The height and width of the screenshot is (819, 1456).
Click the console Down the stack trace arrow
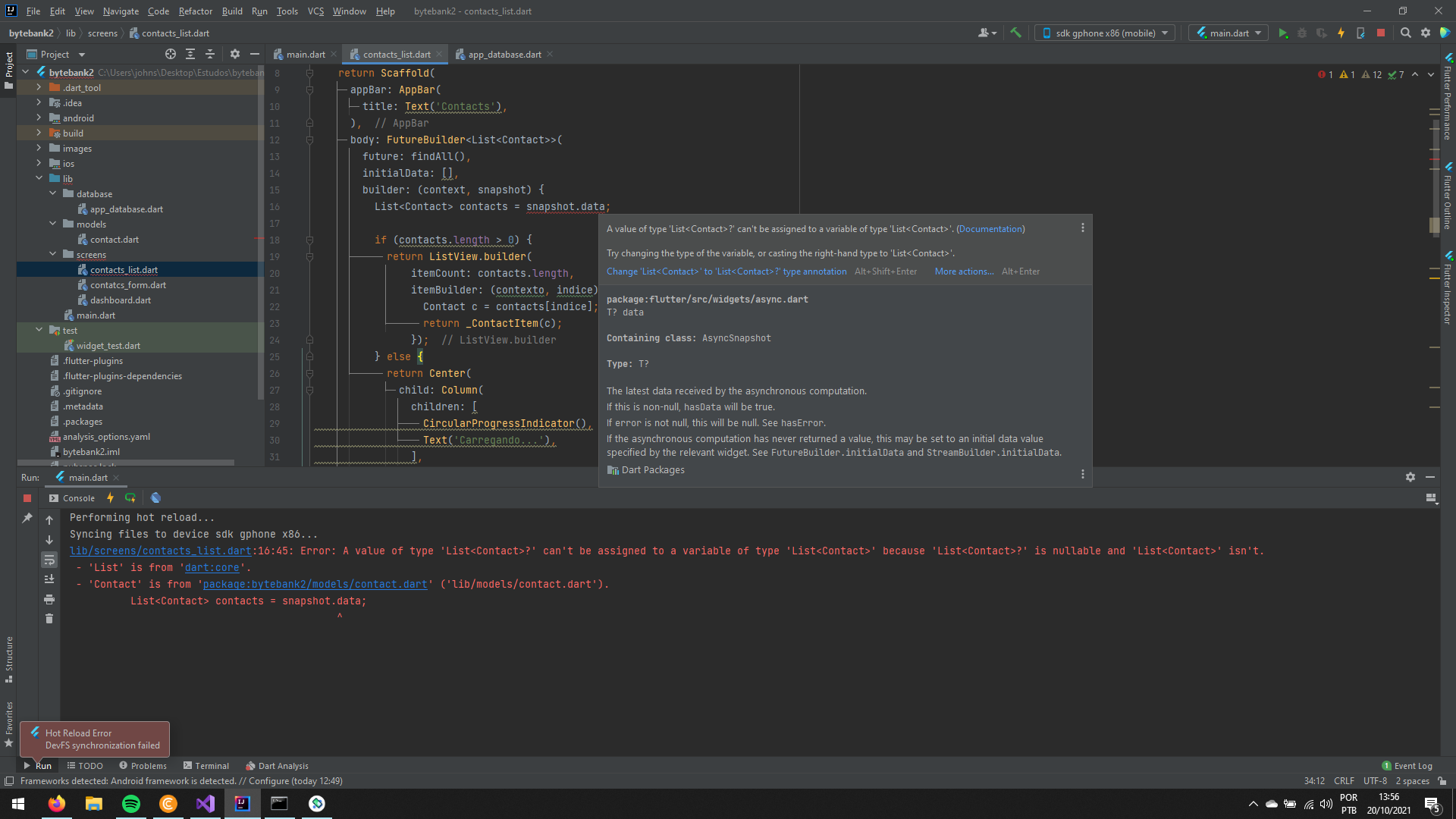click(x=49, y=540)
